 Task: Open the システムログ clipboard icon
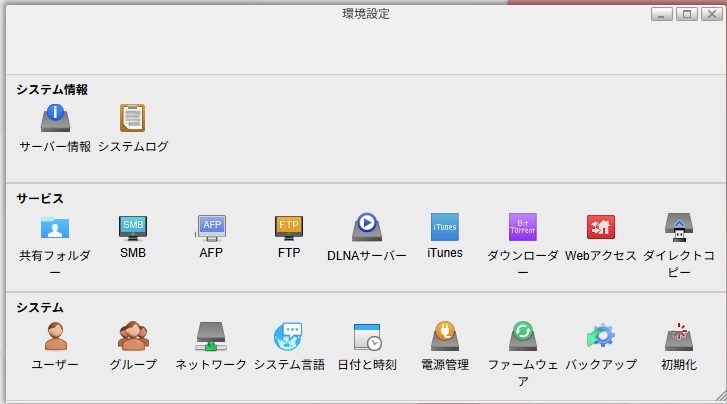pyautogui.click(x=133, y=118)
